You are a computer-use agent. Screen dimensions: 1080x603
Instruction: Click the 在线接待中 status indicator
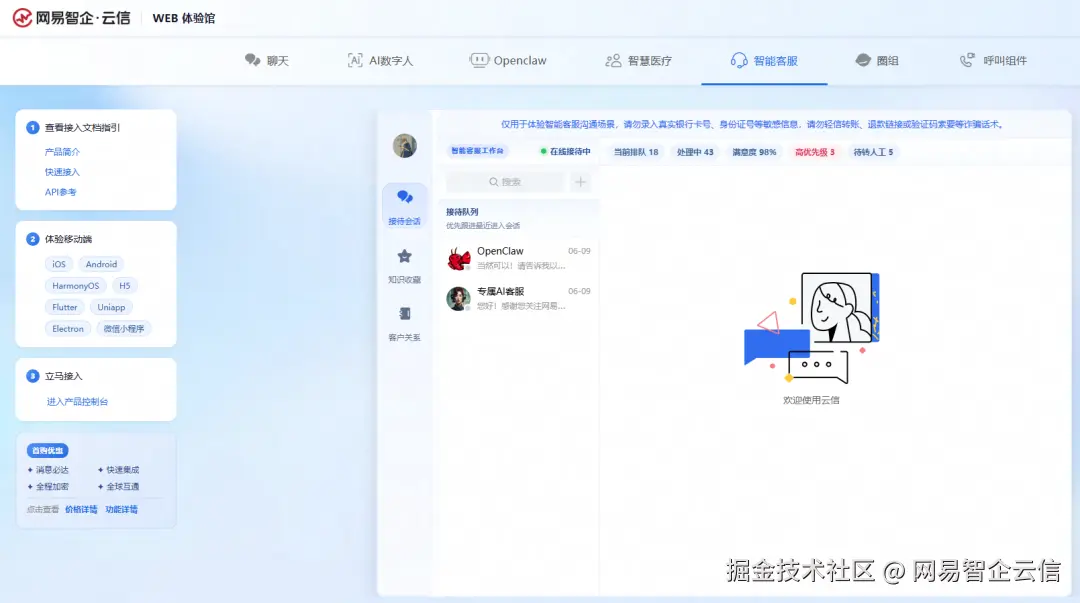click(565, 152)
